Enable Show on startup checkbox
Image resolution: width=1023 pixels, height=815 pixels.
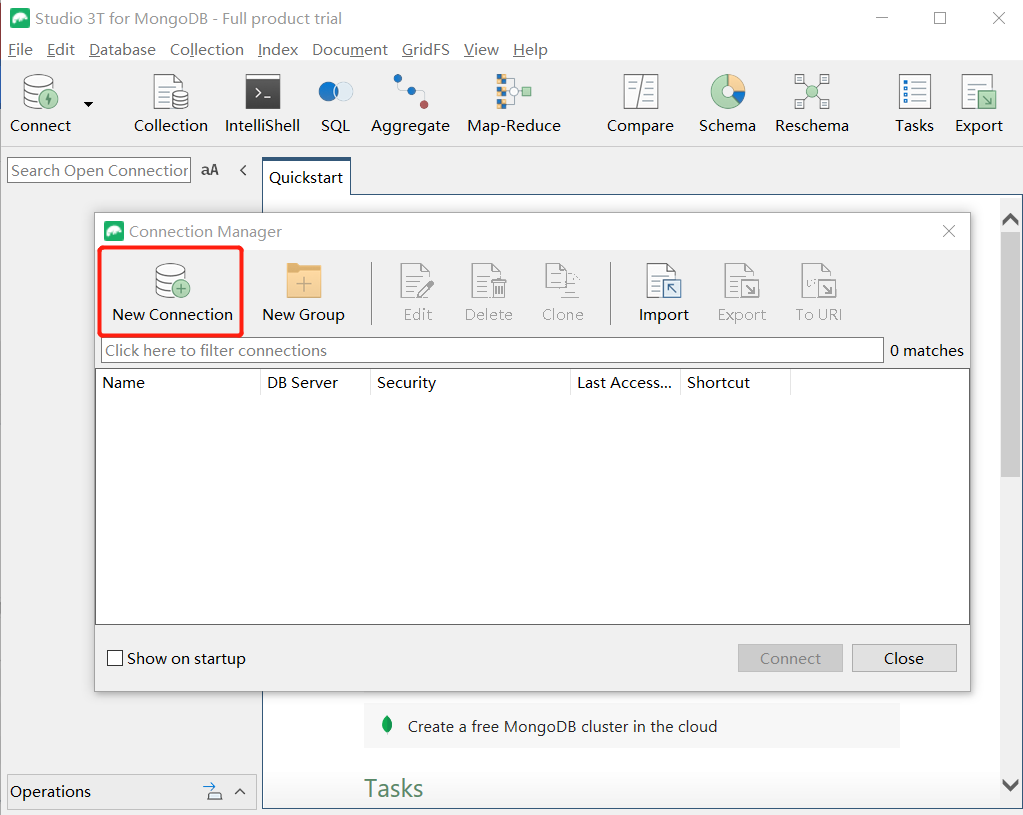(115, 658)
